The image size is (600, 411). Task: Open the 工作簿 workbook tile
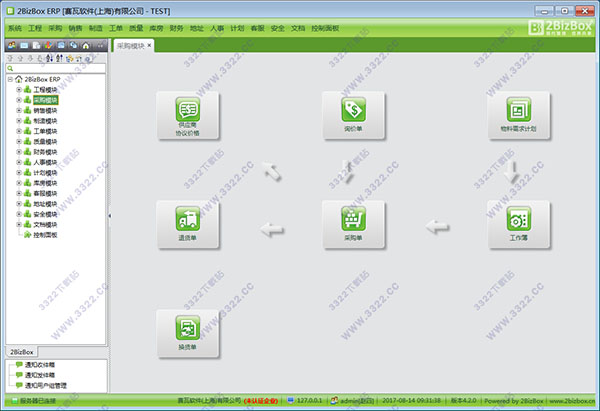tap(518, 225)
